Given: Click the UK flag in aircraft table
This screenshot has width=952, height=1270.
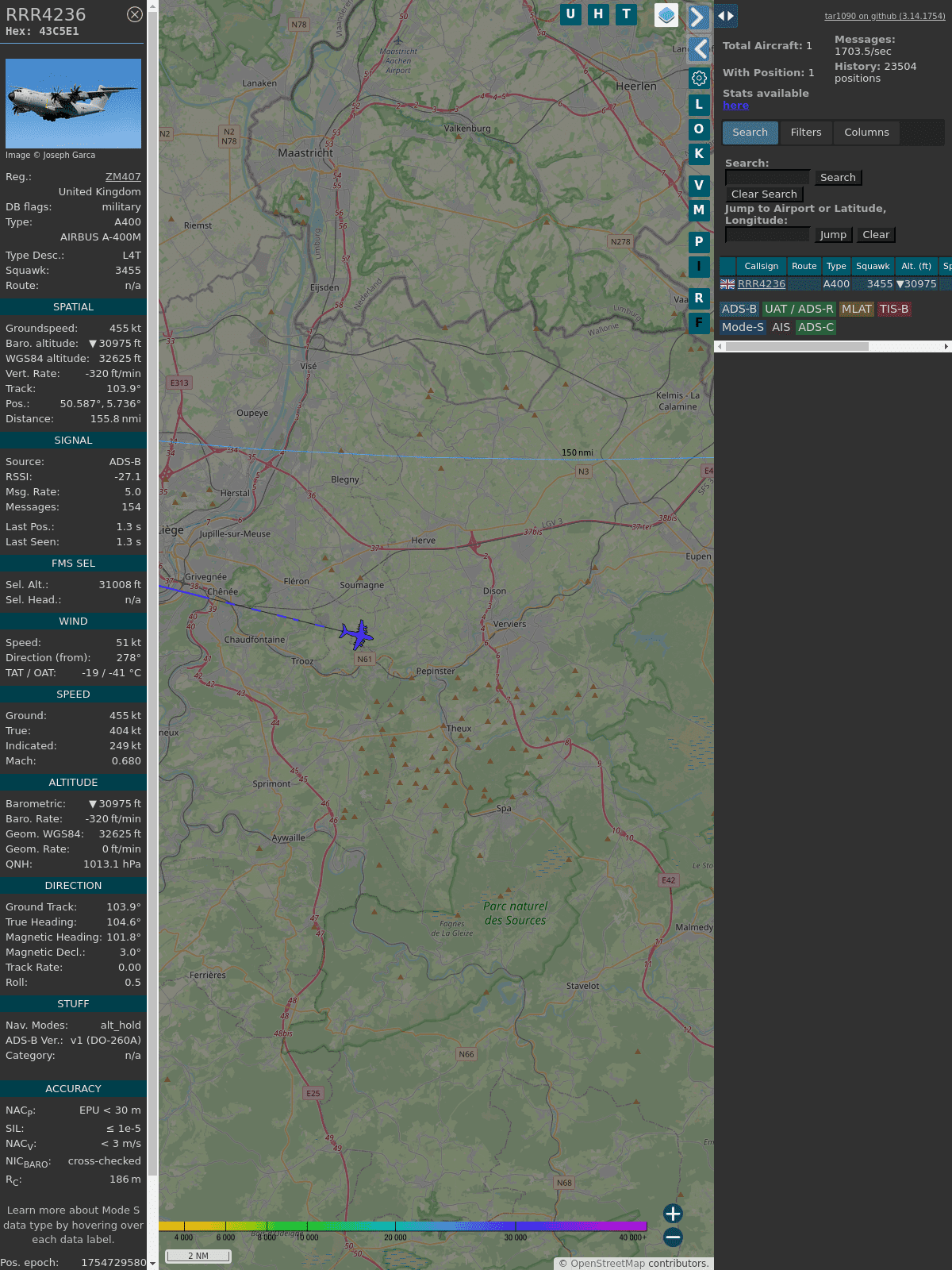Looking at the screenshot, I should [x=727, y=284].
